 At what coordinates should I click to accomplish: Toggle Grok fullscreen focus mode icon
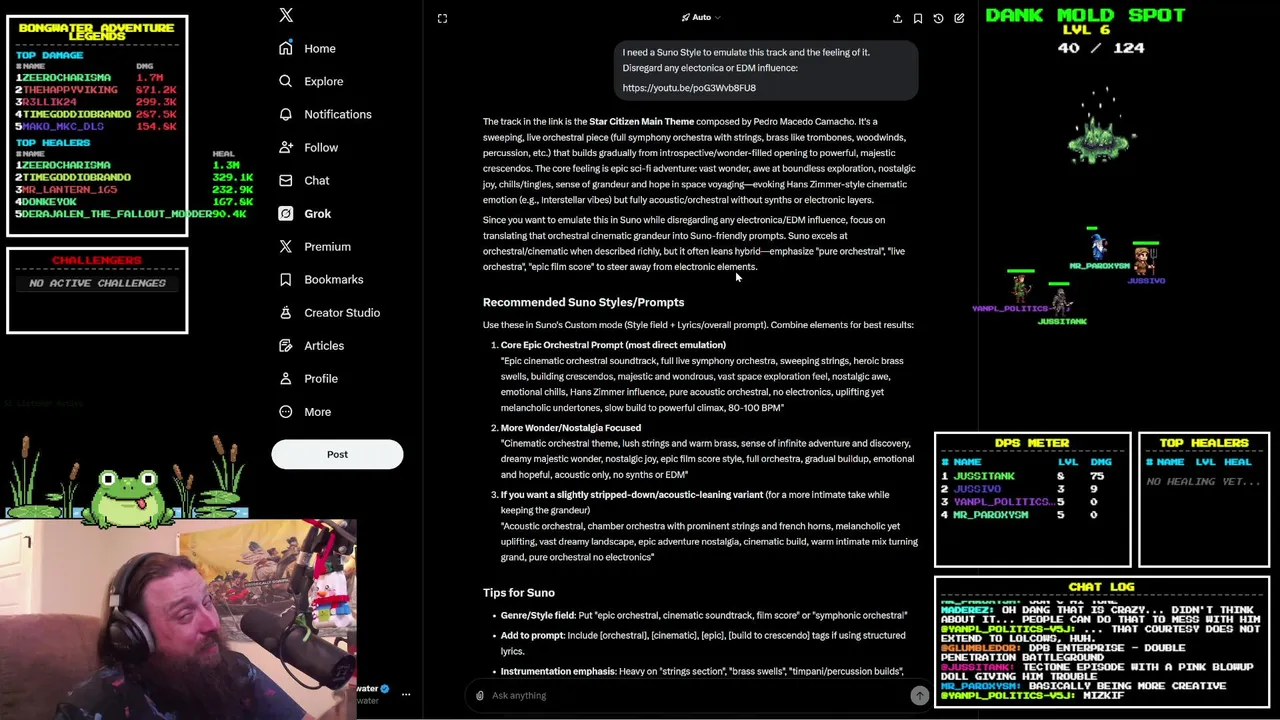(442, 18)
